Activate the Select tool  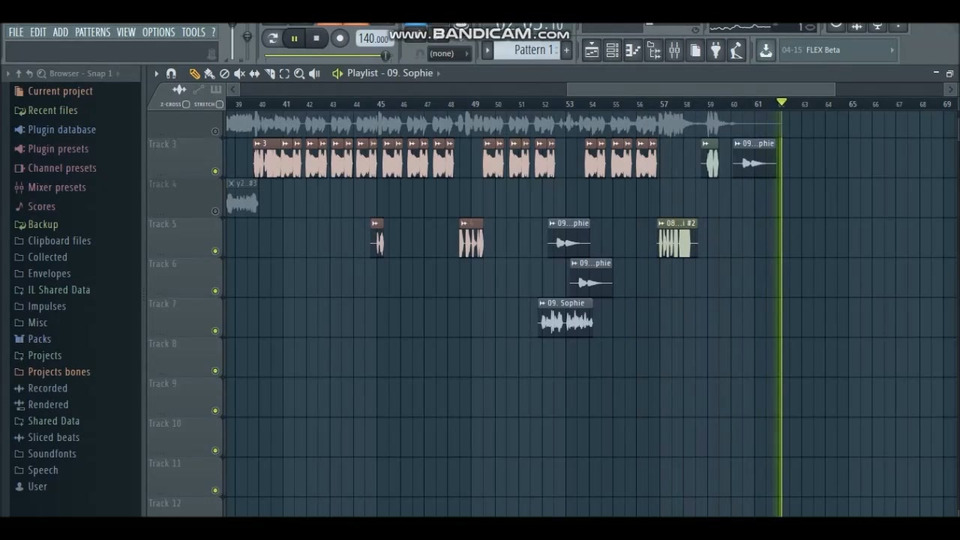coord(284,73)
